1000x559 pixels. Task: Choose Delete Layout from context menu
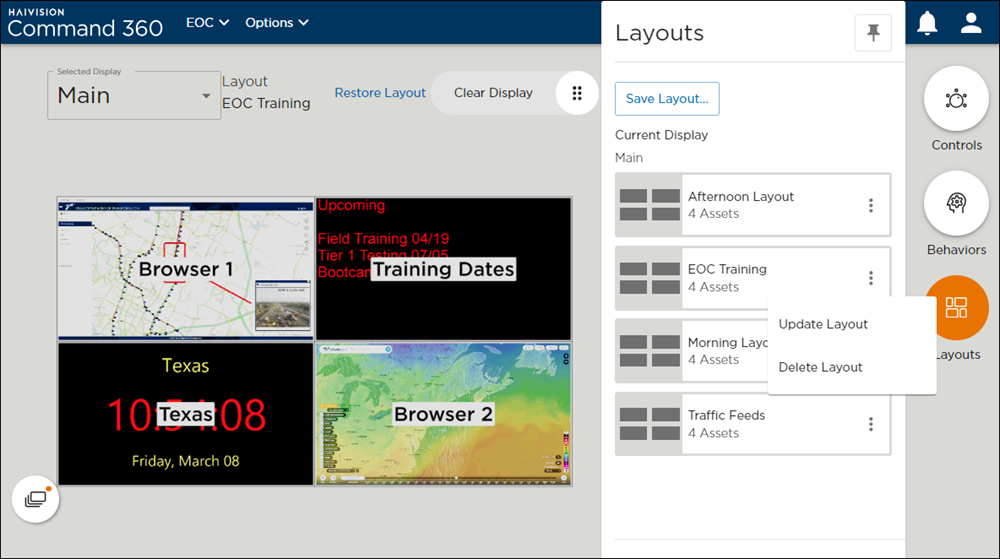click(x=820, y=367)
